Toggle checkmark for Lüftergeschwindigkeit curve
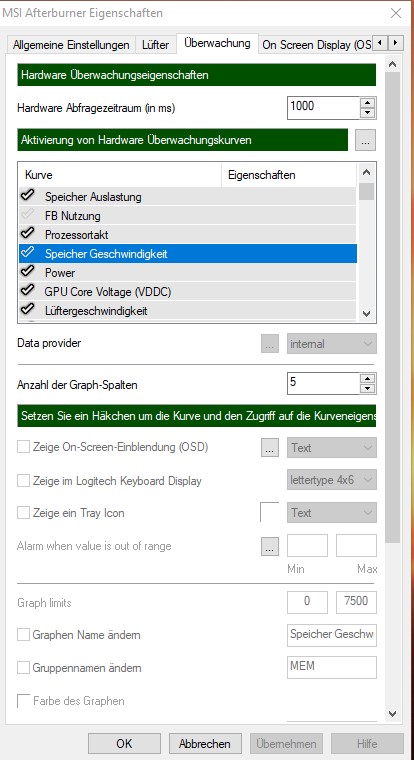 [28, 309]
